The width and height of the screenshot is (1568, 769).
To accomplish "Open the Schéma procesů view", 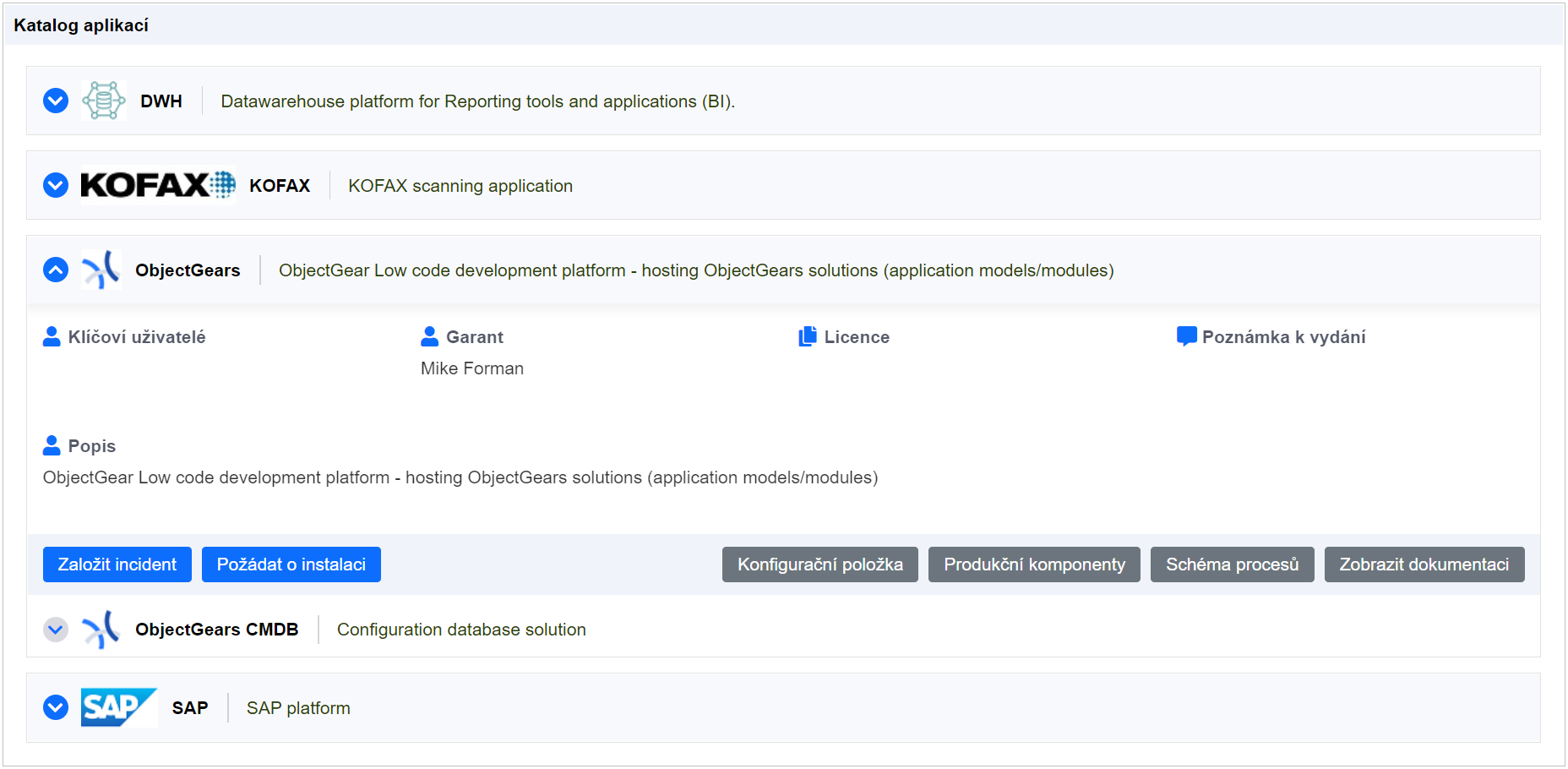I will coord(1232,564).
